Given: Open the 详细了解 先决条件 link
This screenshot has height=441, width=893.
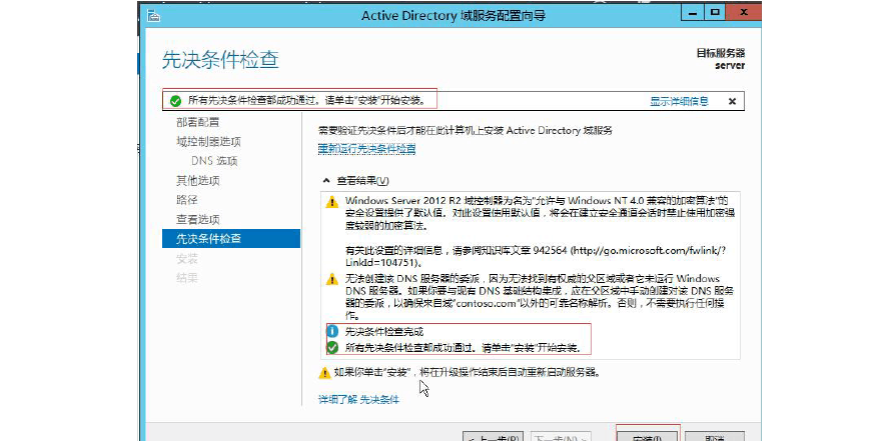Looking at the screenshot, I should tap(358, 399).
